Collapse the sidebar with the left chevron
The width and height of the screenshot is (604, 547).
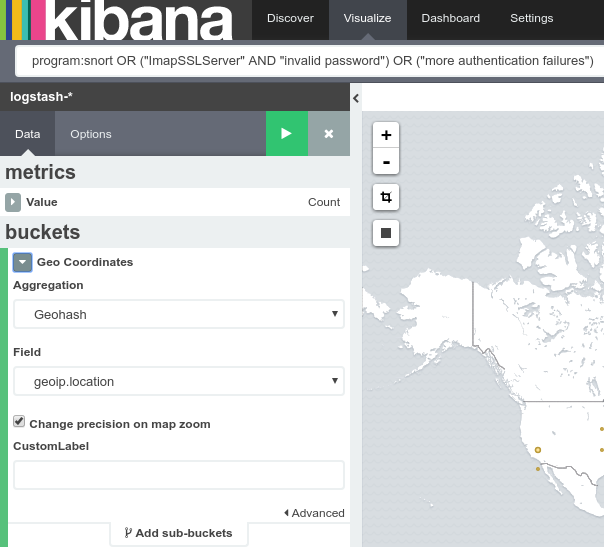[x=356, y=99]
